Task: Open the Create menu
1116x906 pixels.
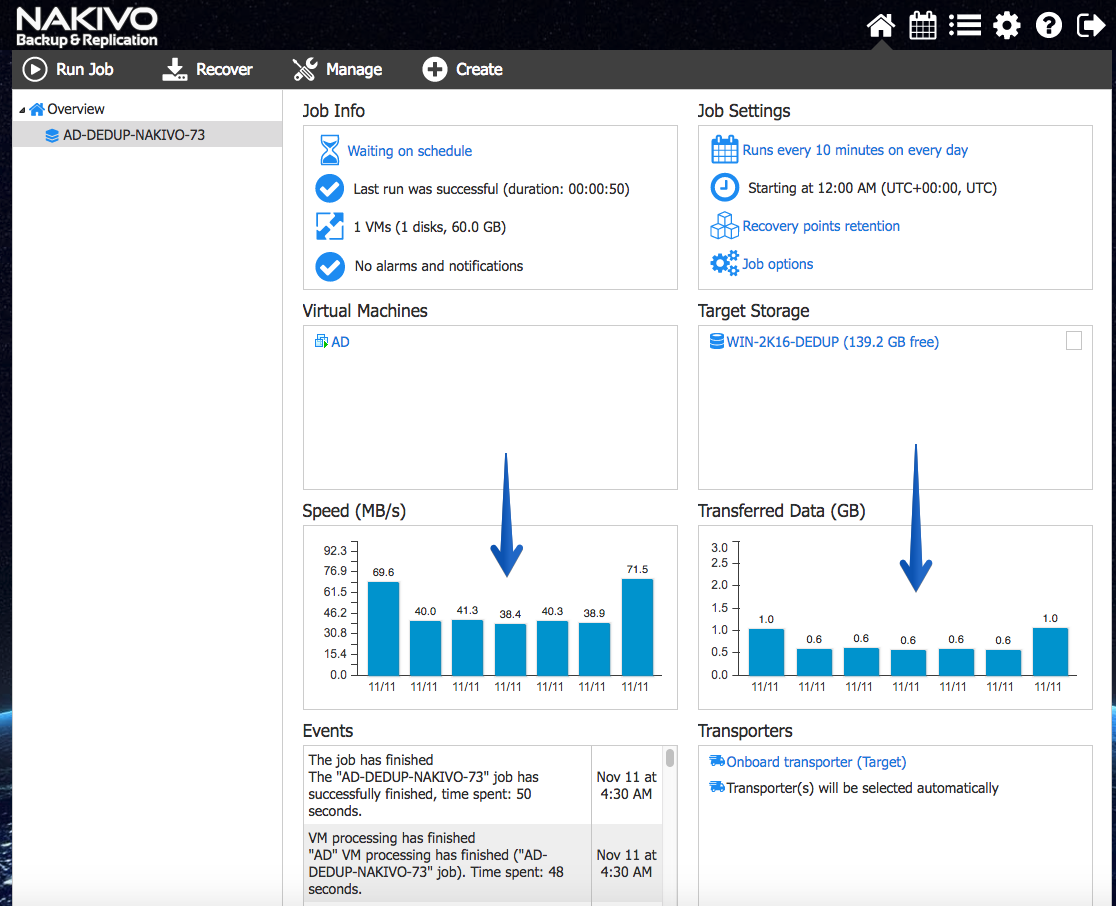Action: (463, 69)
